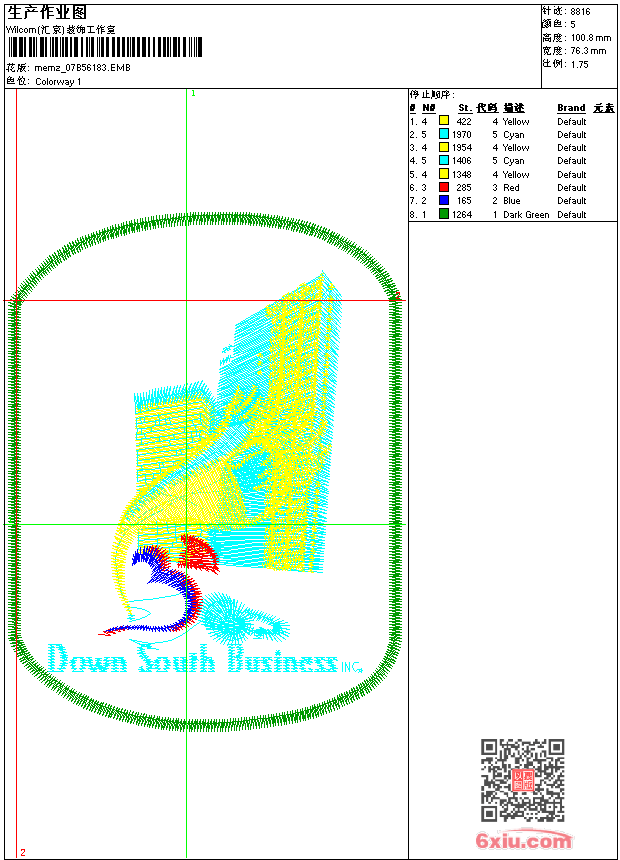Click the St. column header

tap(465, 108)
